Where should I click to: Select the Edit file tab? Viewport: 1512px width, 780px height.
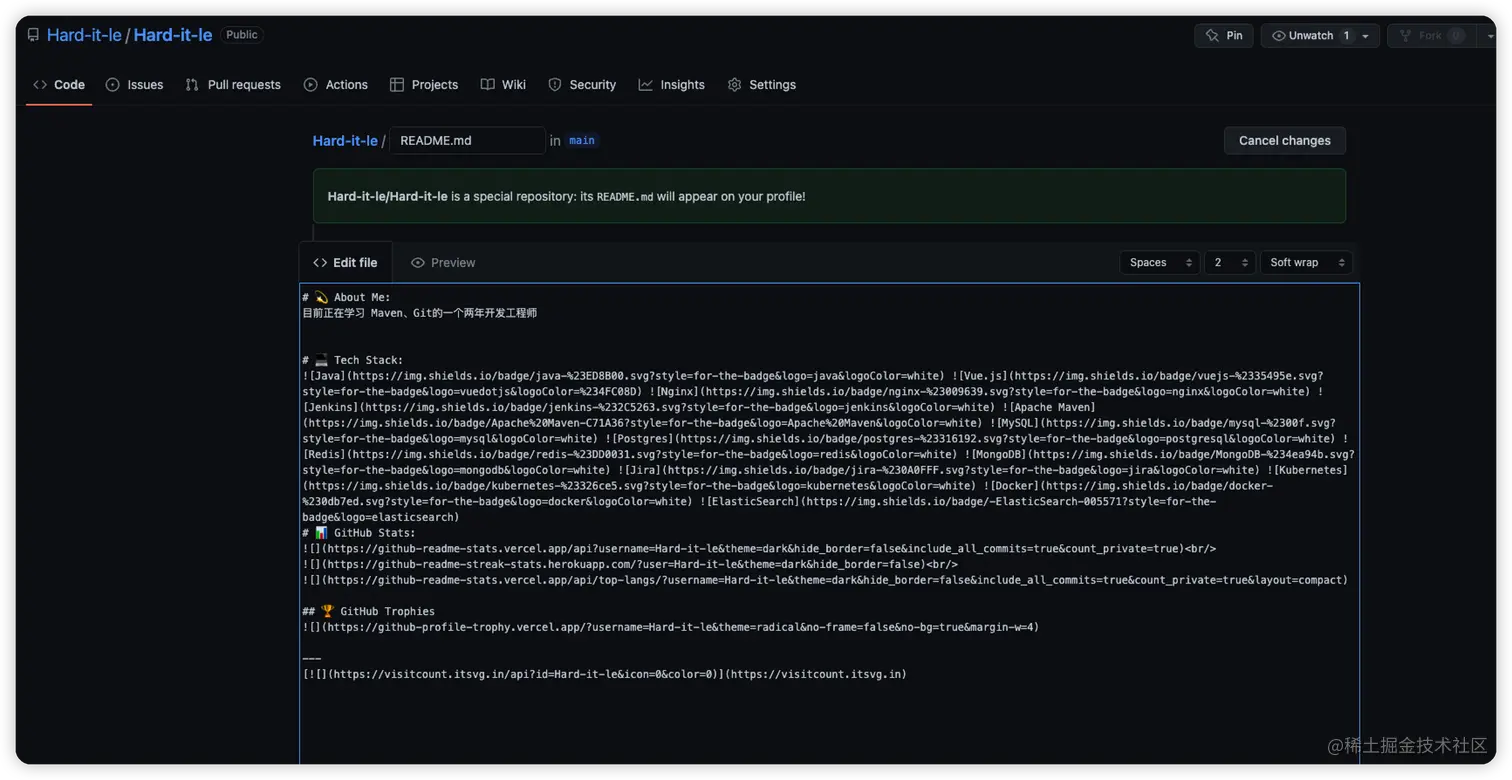[345, 263]
